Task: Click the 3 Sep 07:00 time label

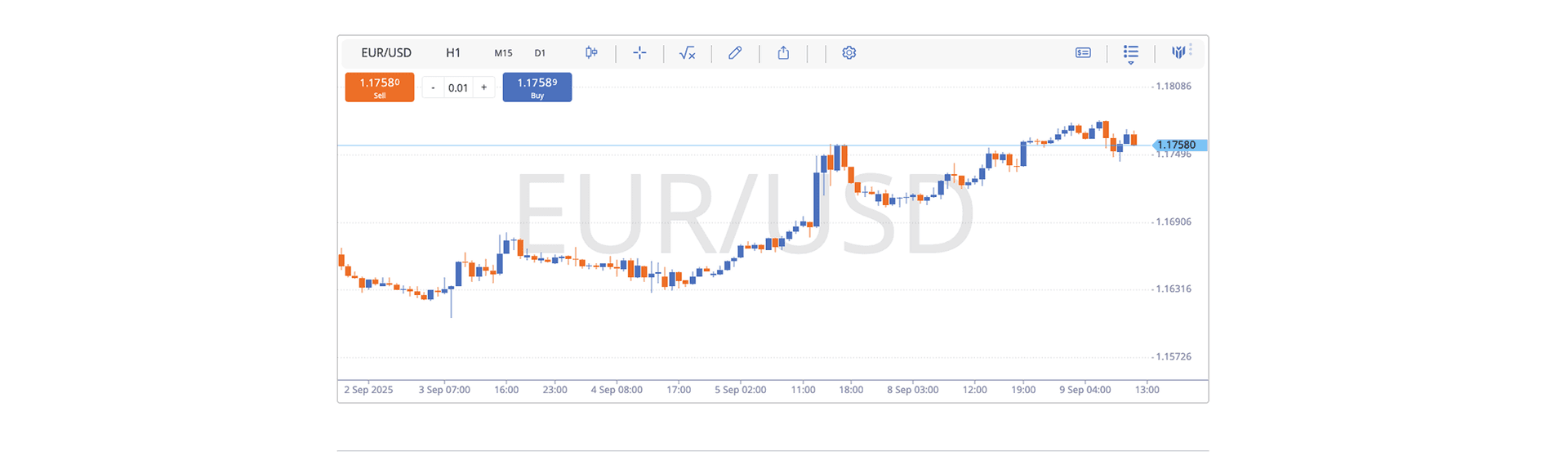Action: [x=444, y=390]
